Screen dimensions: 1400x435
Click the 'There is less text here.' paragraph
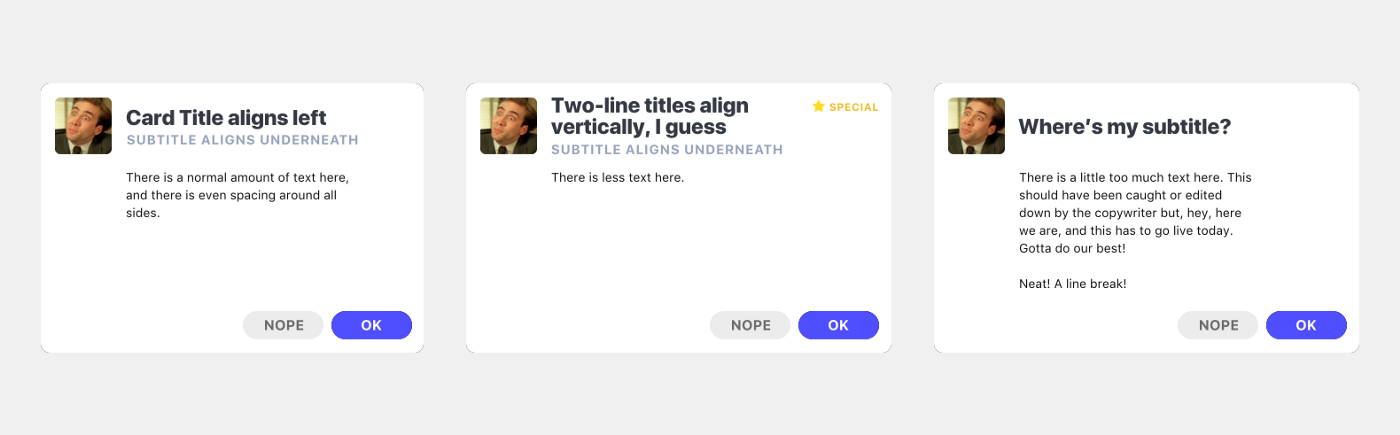point(617,178)
